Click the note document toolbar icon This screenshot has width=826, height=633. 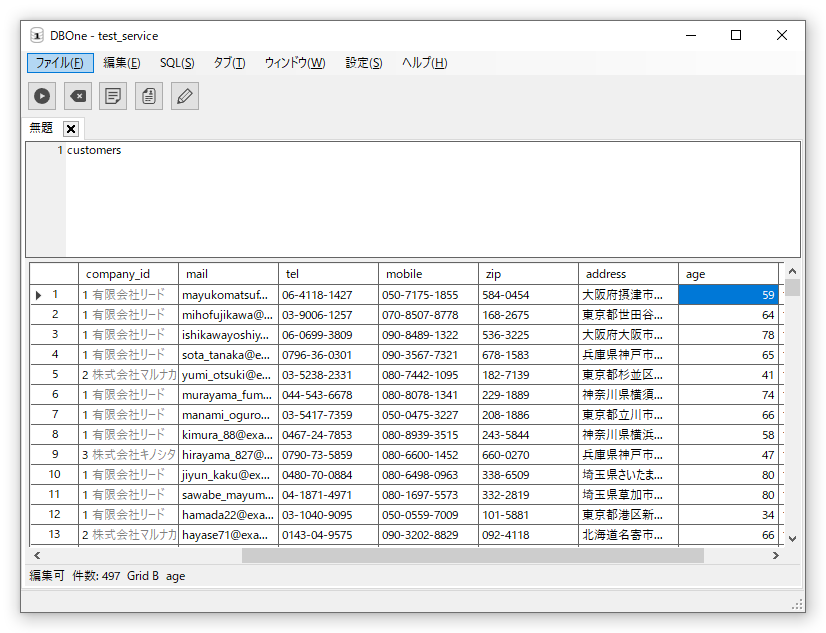114,96
